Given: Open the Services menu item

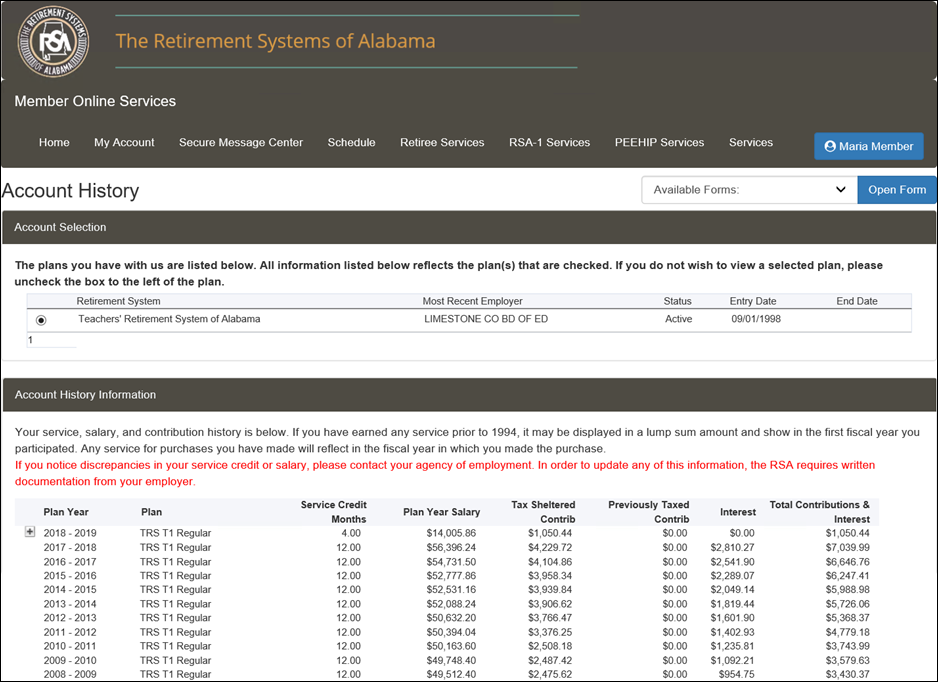Looking at the screenshot, I should pyautogui.click(x=751, y=142).
